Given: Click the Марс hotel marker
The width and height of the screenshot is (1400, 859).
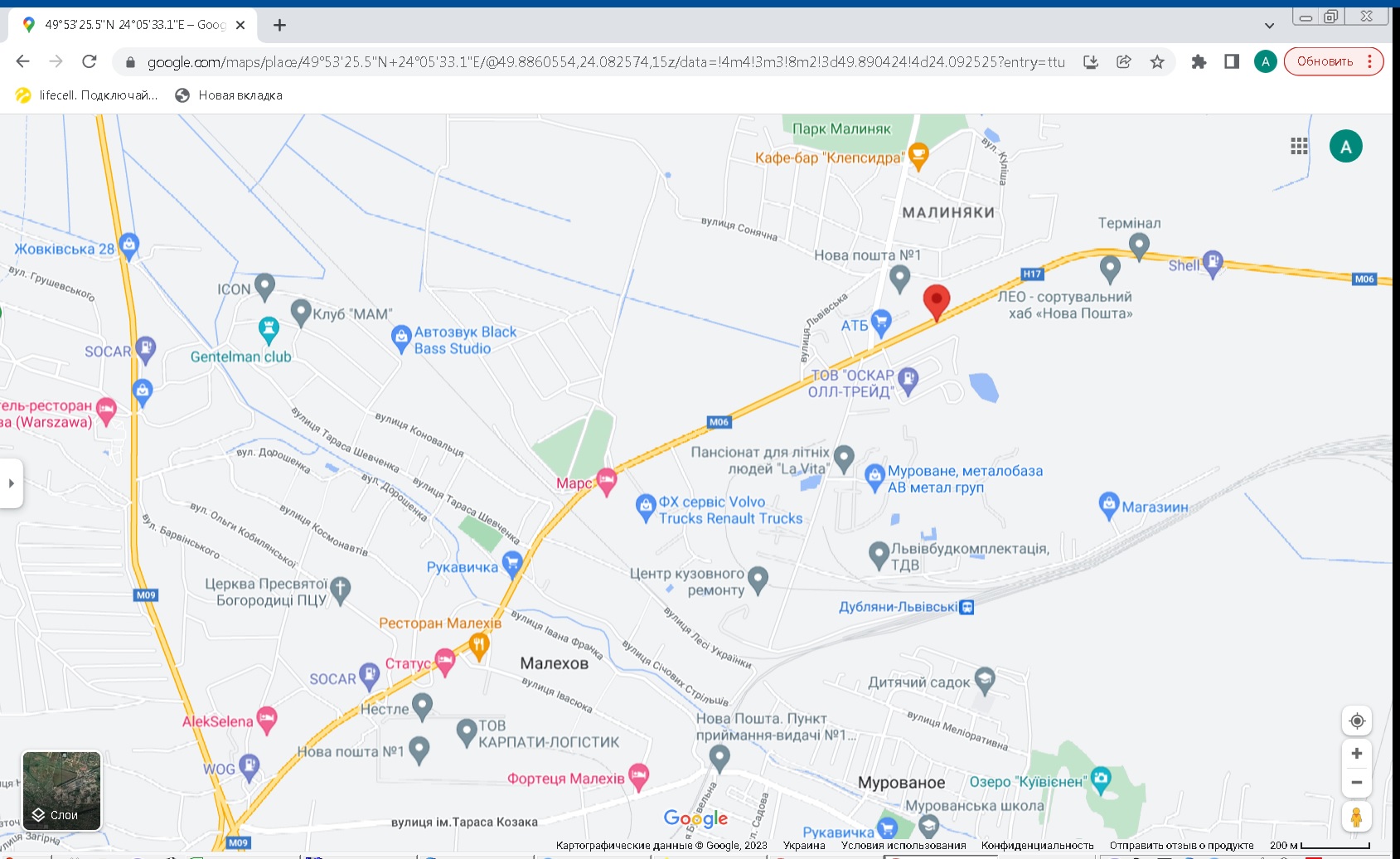Looking at the screenshot, I should click(x=607, y=481).
